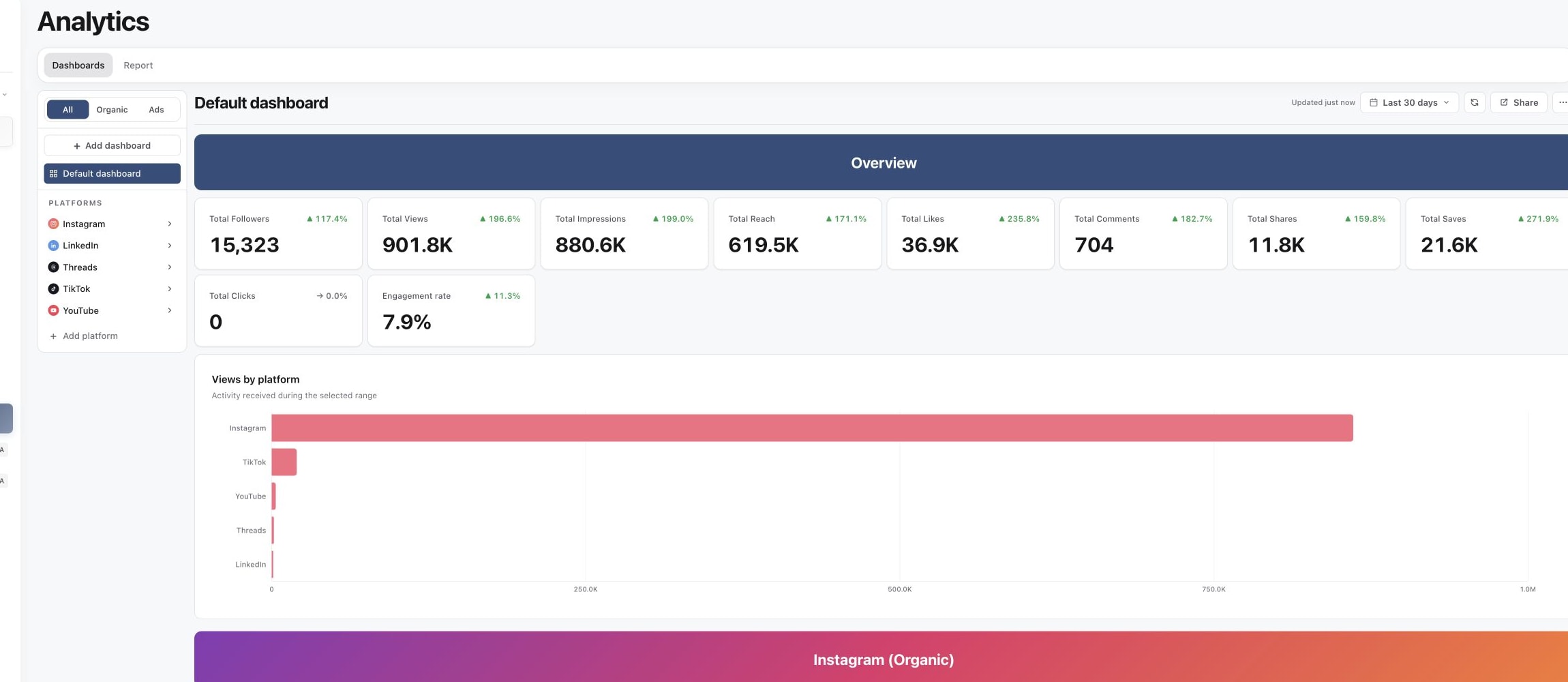Open the three-dots more options menu
Image resolution: width=1568 pixels, height=682 pixels.
(1562, 102)
